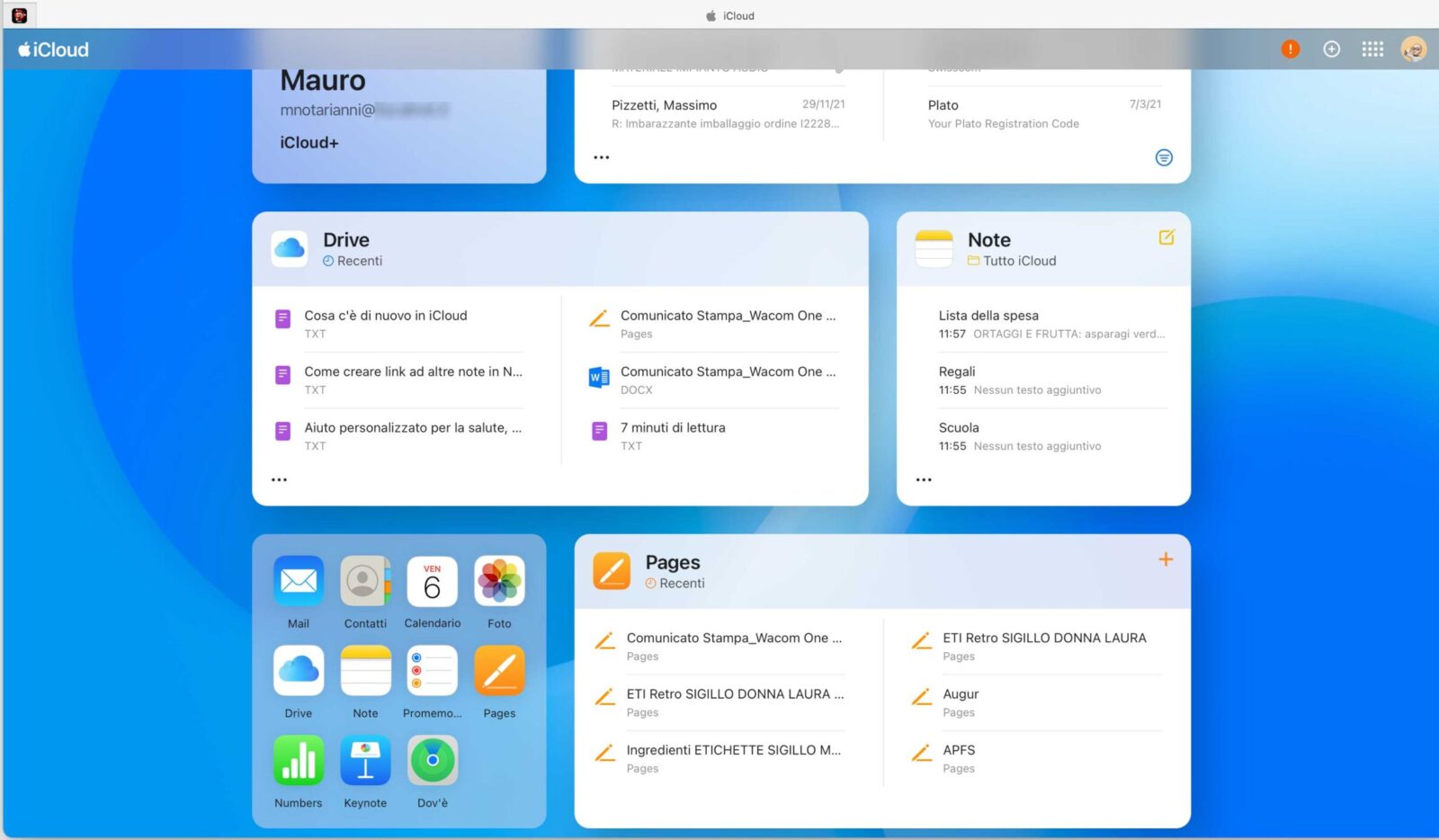Screen dimensions: 1439x840
Task: Open Comunicato Stampa_Wacom One in Pages widget
Action: [719, 646]
